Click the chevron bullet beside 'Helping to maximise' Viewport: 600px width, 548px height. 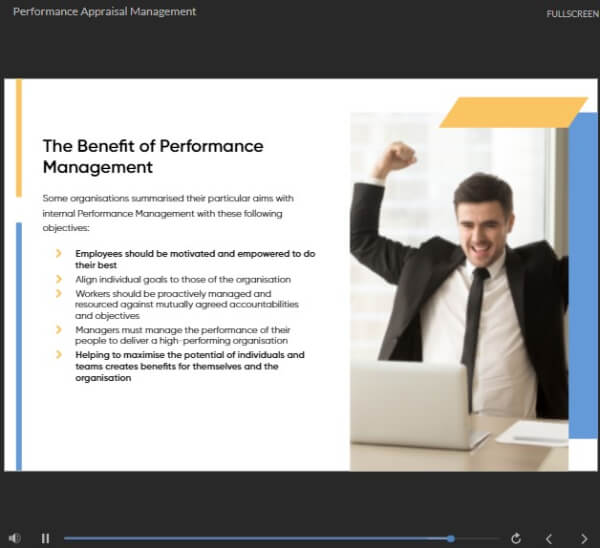pyautogui.click(x=59, y=355)
